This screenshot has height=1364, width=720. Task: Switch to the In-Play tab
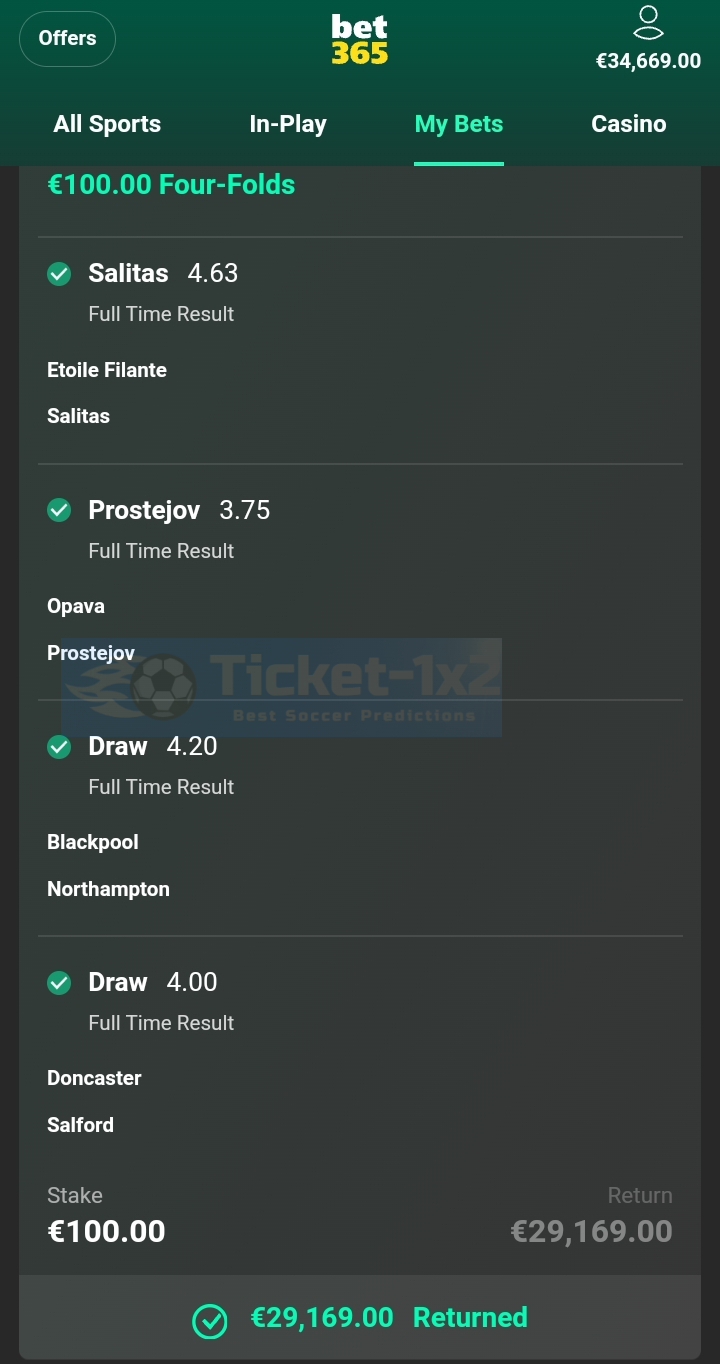[x=288, y=124]
